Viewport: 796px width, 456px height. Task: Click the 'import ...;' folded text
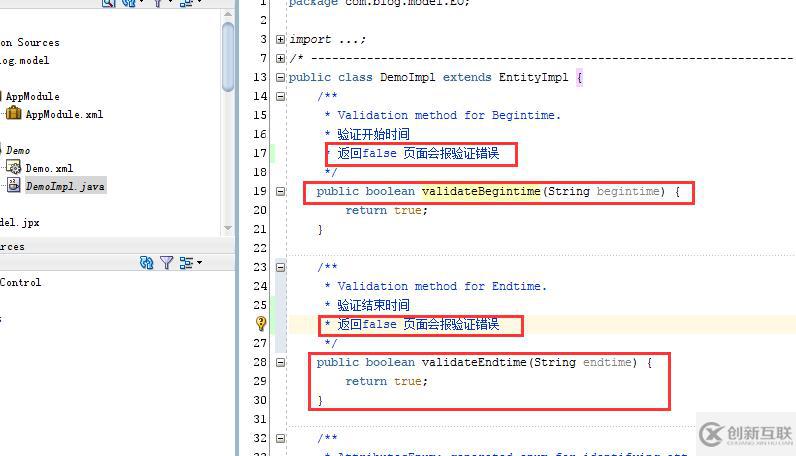coord(327,39)
